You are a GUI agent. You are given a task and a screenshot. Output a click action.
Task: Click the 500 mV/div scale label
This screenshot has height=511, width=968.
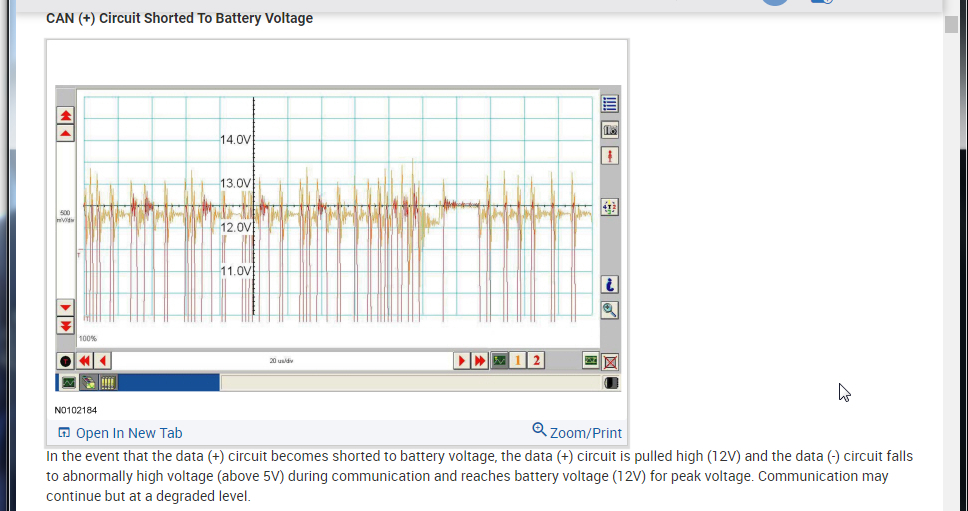[65, 217]
